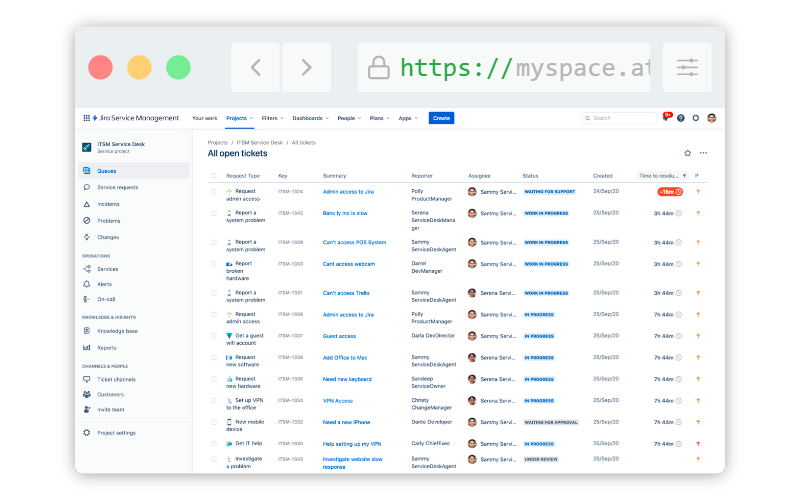
Task: Open the Cant access webcam ticket link
Action: pos(348,264)
